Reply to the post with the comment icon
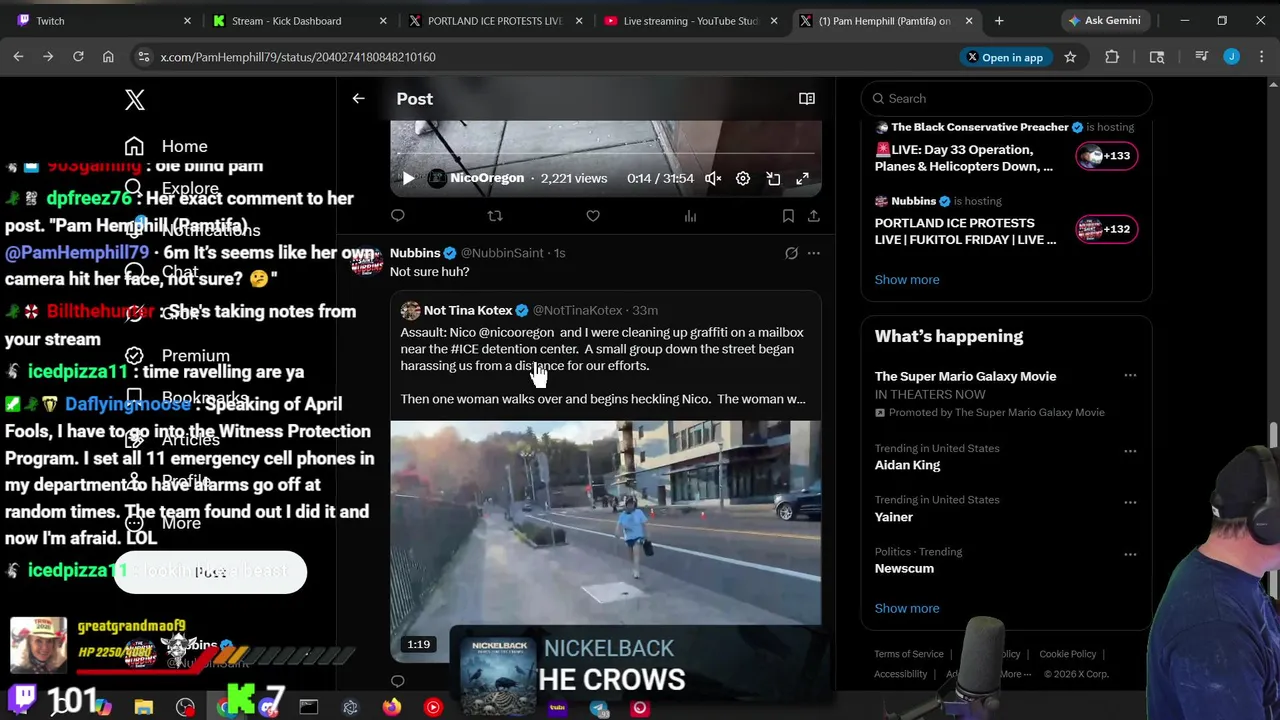This screenshot has height=720, width=1280. (x=398, y=215)
